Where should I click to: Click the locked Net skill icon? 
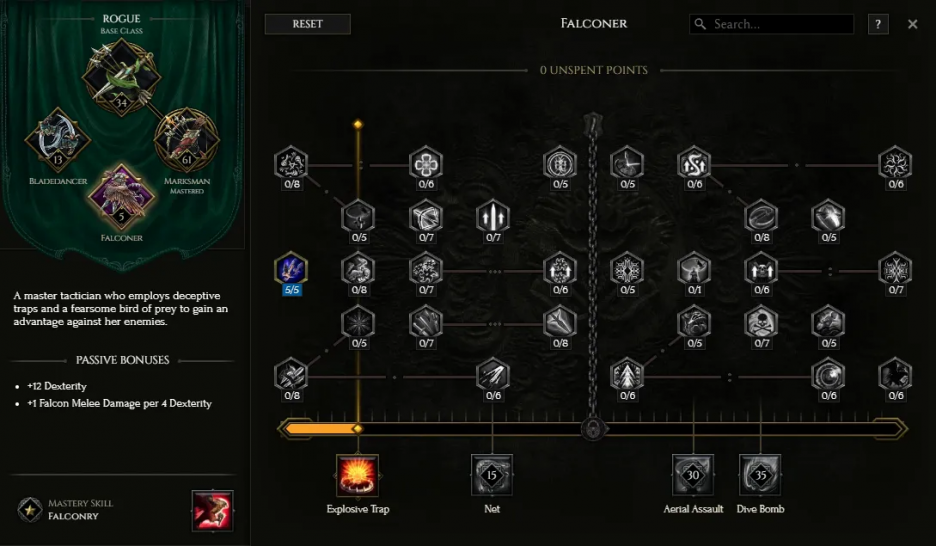click(492, 475)
